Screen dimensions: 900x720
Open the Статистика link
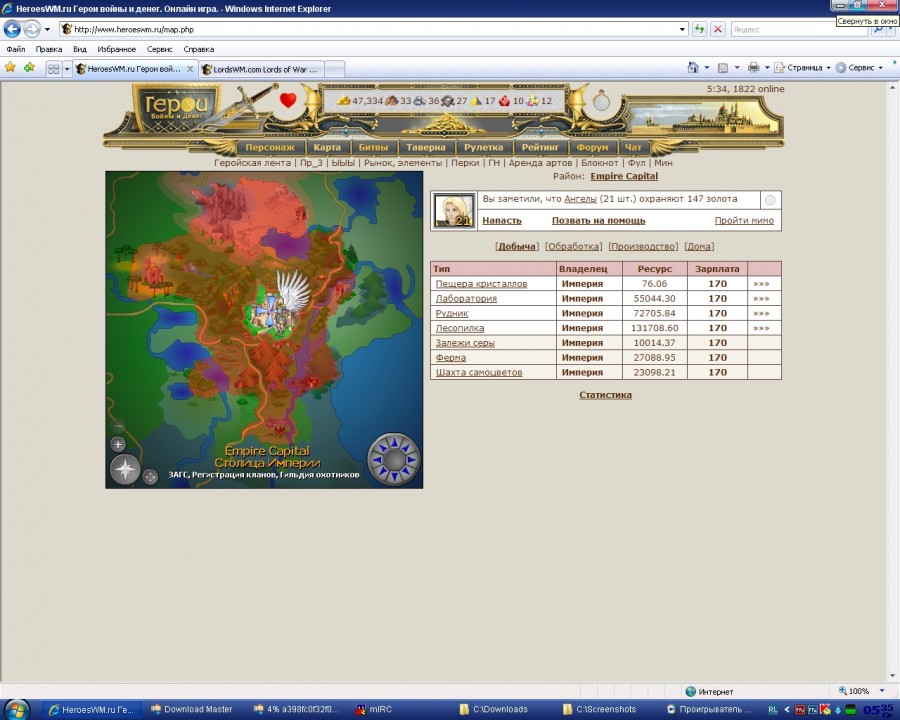(606, 395)
